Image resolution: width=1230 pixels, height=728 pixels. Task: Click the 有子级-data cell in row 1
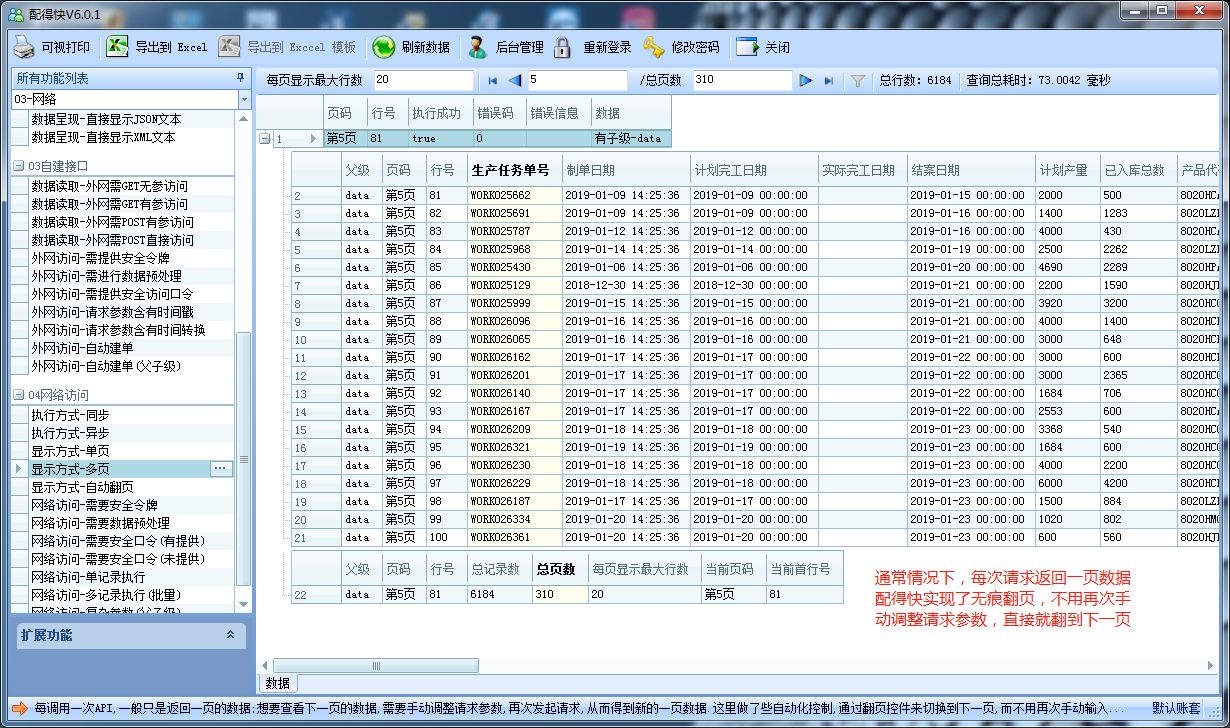tap(630, 139)
